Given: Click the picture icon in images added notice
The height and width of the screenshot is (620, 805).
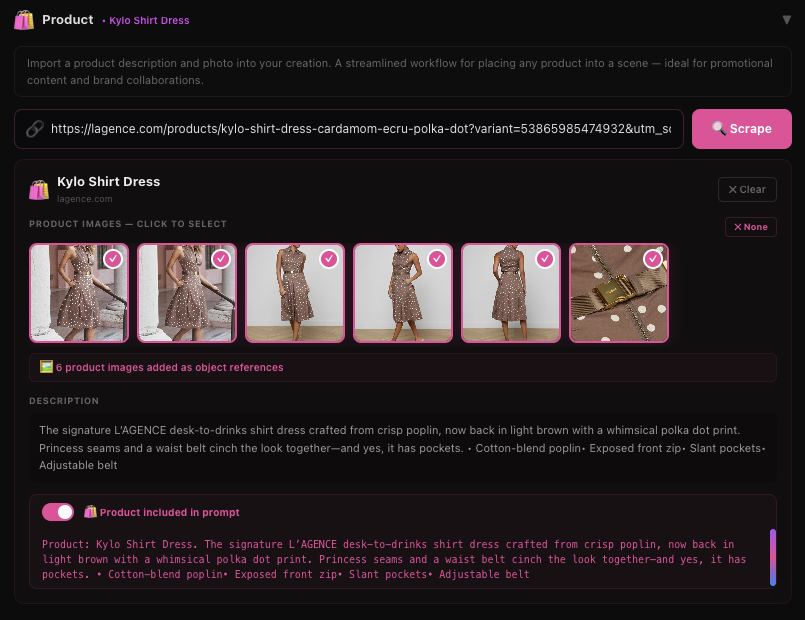Looking at the screenshot, I should click(x=46, y=367).
